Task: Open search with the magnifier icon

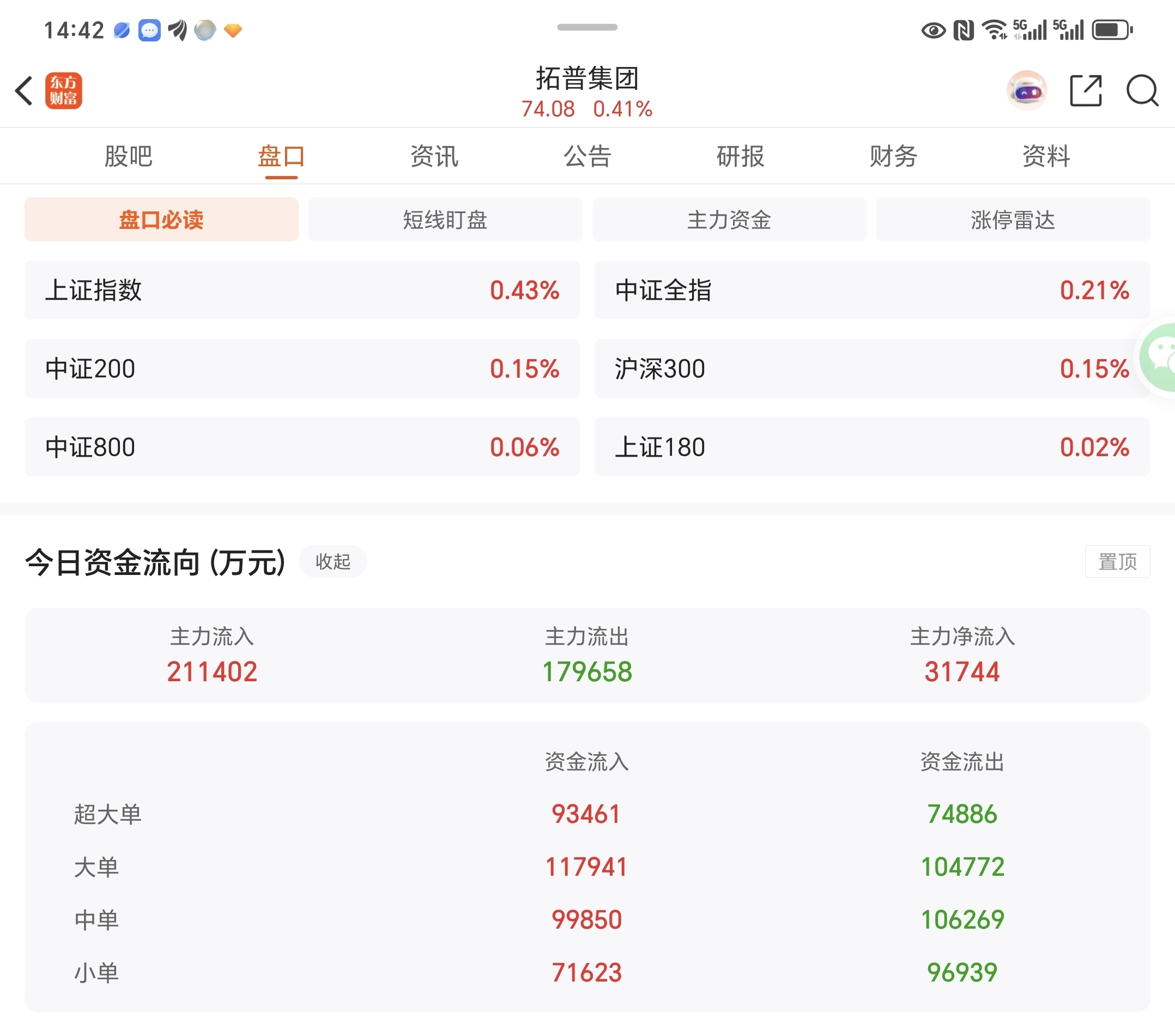Action: [1142, 91]
